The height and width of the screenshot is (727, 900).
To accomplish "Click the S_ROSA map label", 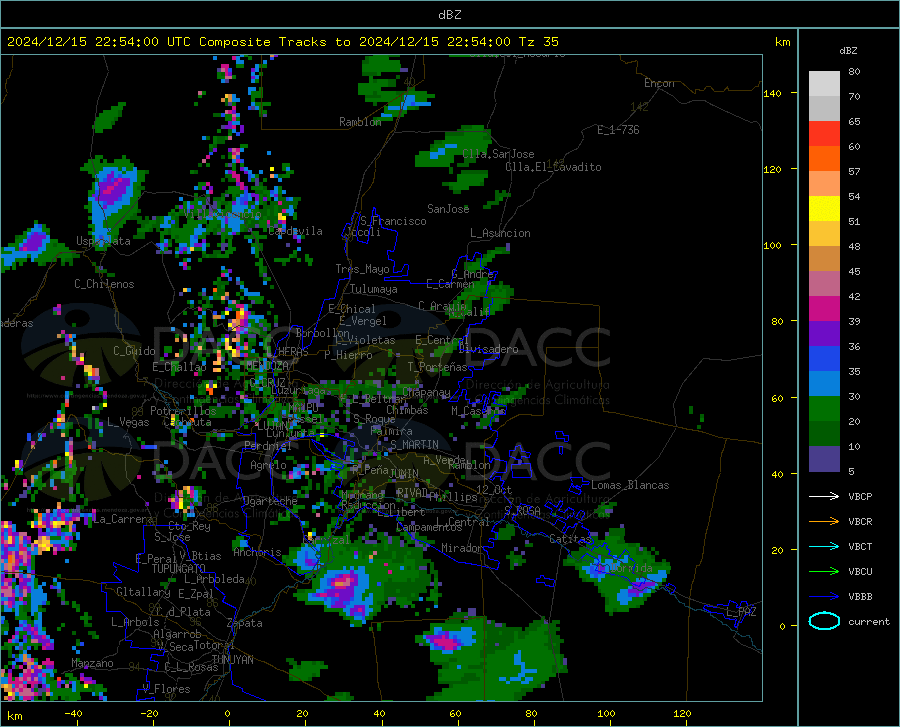I will tap(522, 510).
